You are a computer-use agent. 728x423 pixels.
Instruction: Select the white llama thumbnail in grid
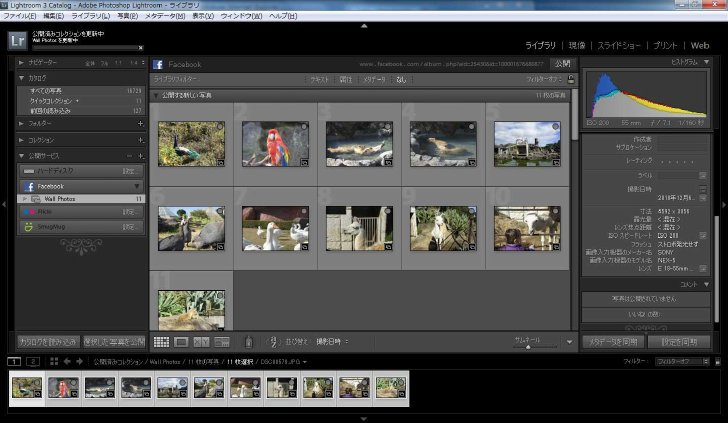[443, 228]
